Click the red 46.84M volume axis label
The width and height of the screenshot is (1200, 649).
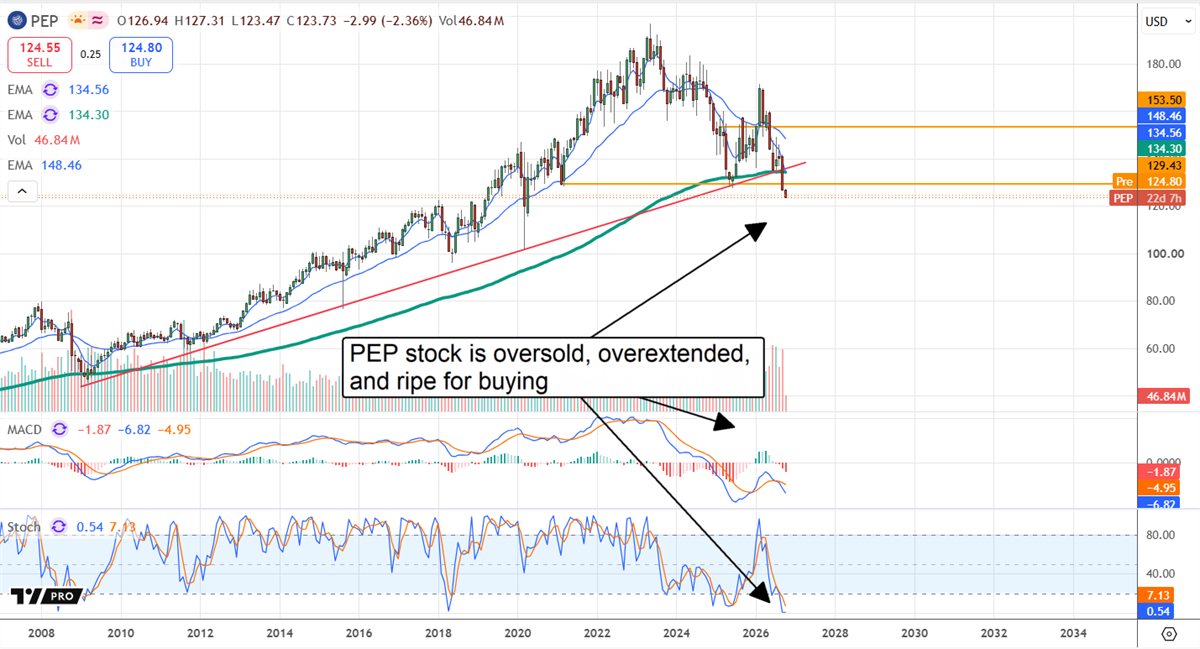(x=1162, y=396)
